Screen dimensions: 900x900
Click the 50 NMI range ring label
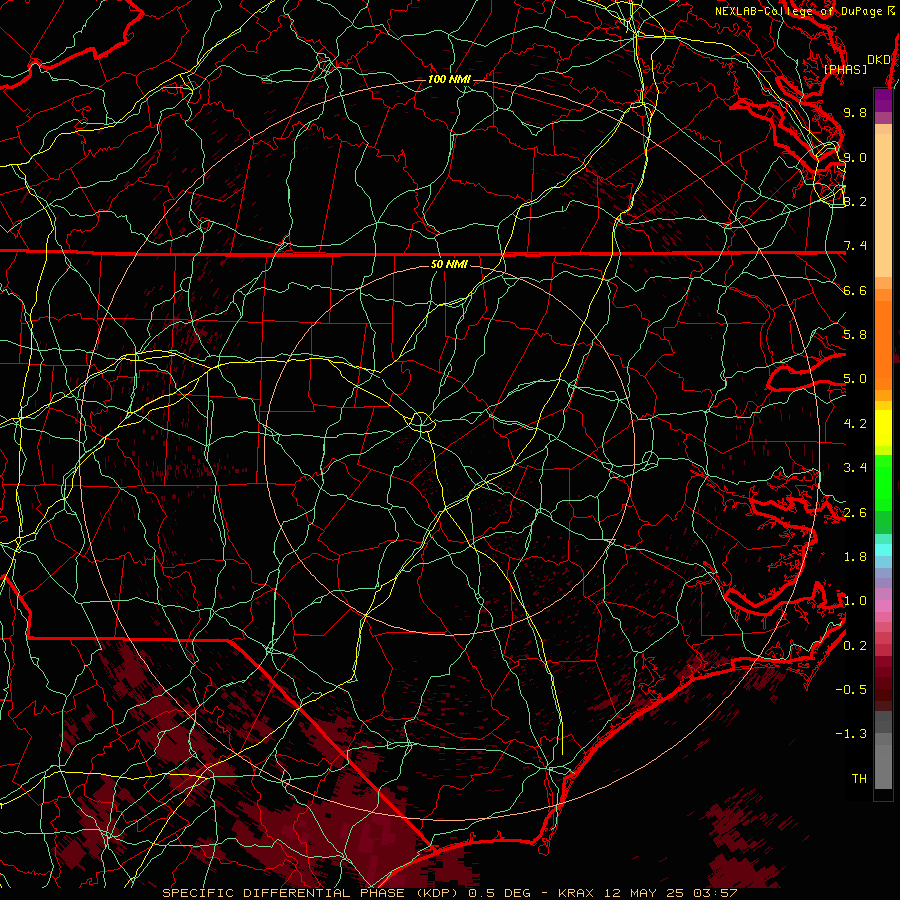[x=449, y=264]
